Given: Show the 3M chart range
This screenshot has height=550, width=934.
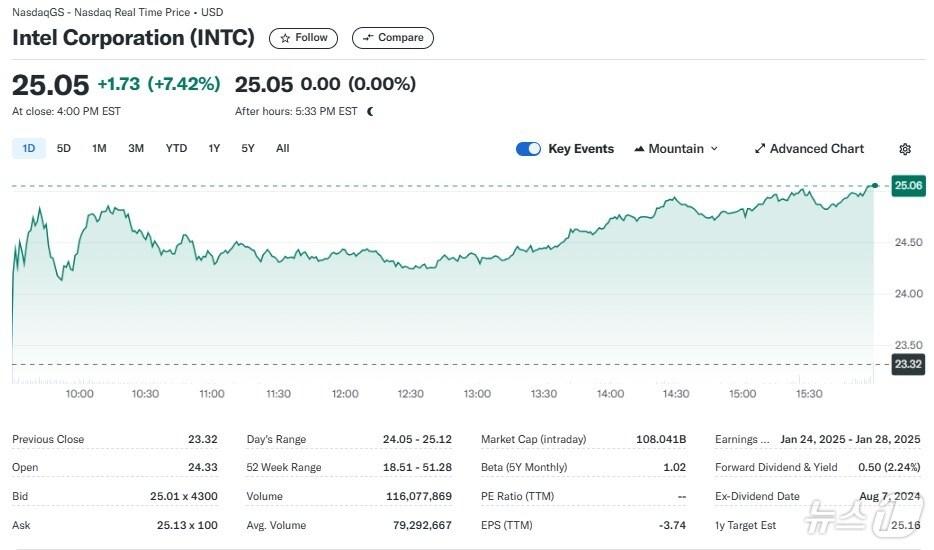Looking at the screenshot, I should point(136,148).
